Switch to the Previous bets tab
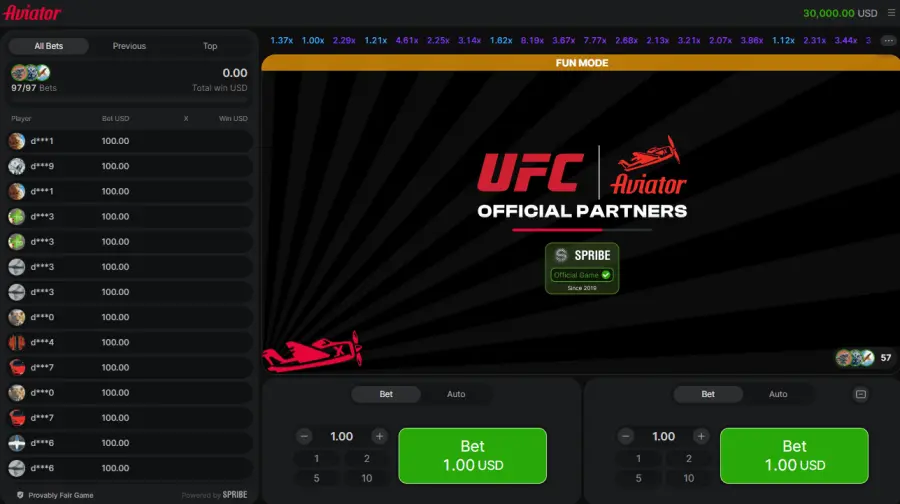This screenshot has width=900, height=504. coord(129,46)
